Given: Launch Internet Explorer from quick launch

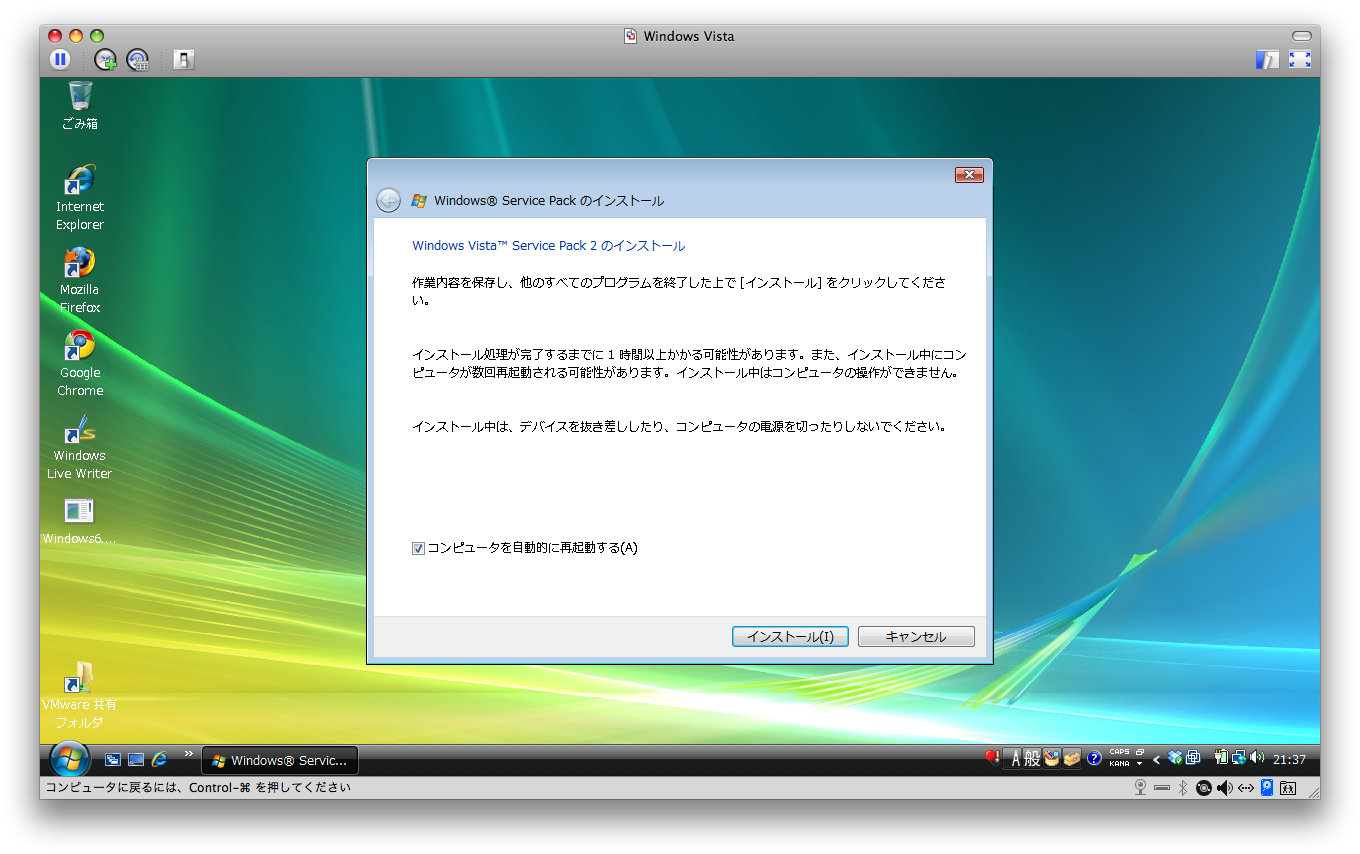Looking at the screenshot, I should coord(159,760).
